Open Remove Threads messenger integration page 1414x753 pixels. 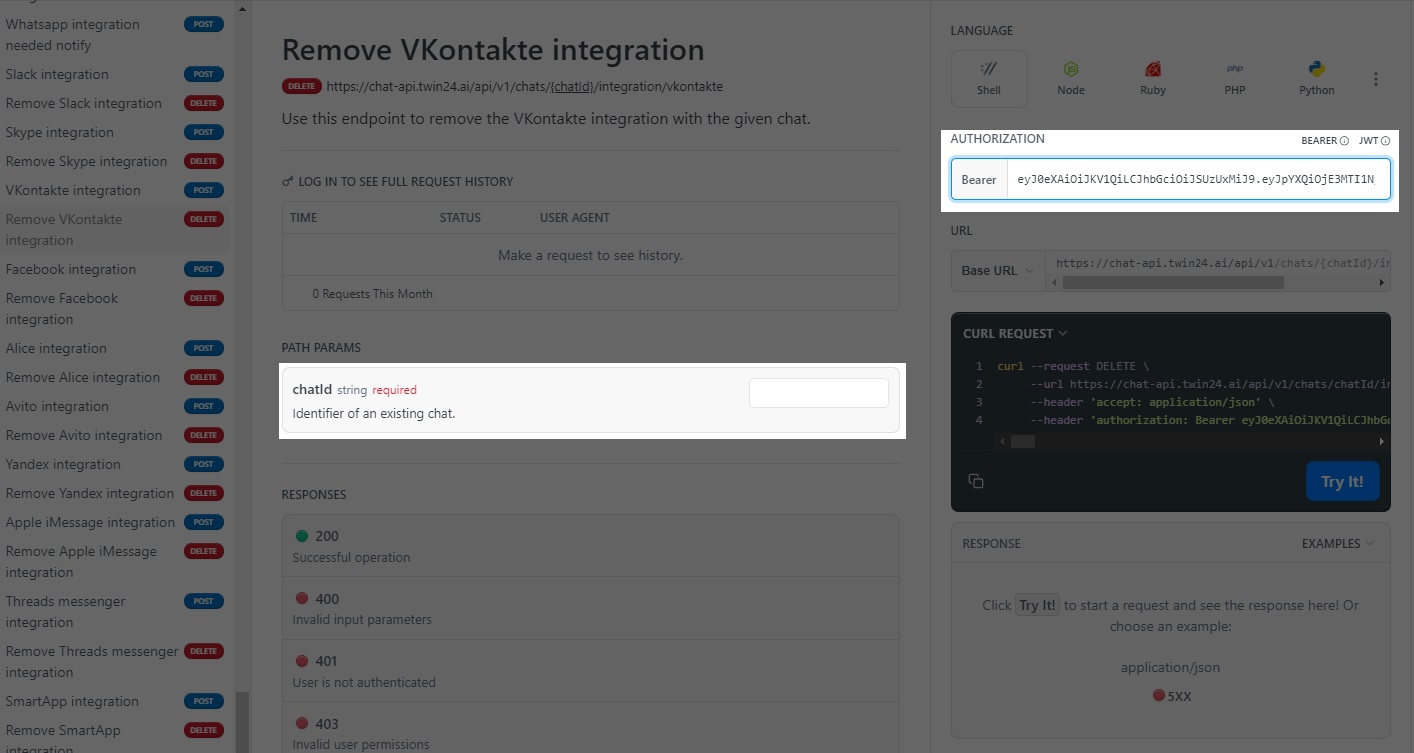pos(115,661)
